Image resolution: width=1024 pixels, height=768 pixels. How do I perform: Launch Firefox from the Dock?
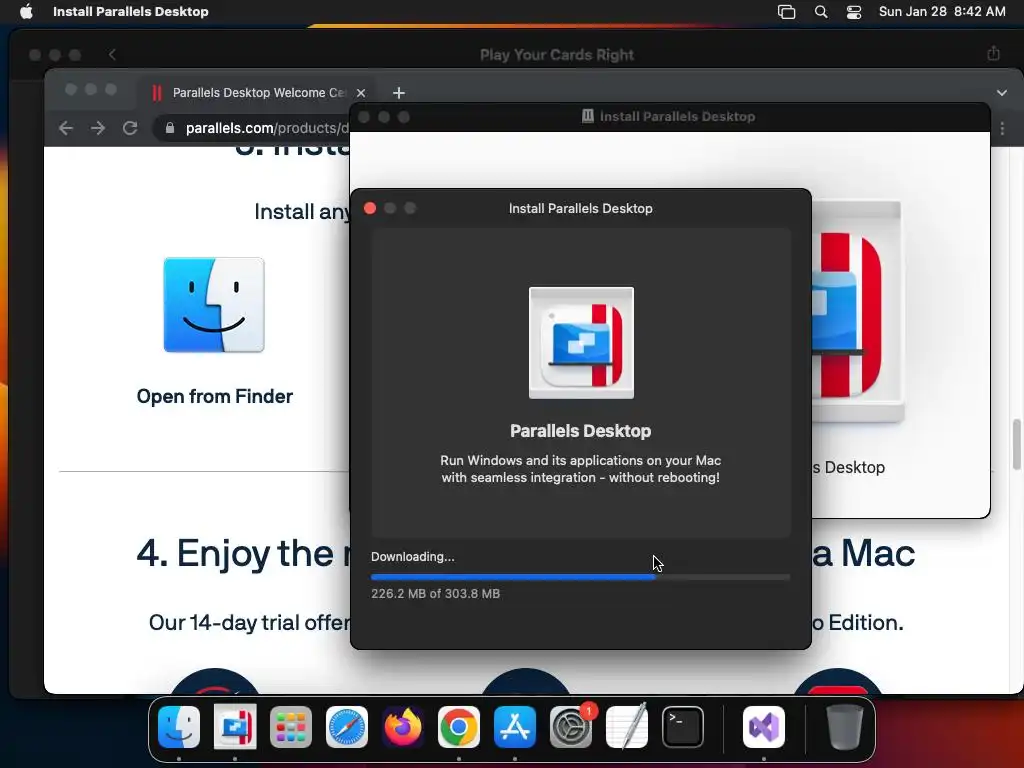pyautogui.click(x=403, y=727)
